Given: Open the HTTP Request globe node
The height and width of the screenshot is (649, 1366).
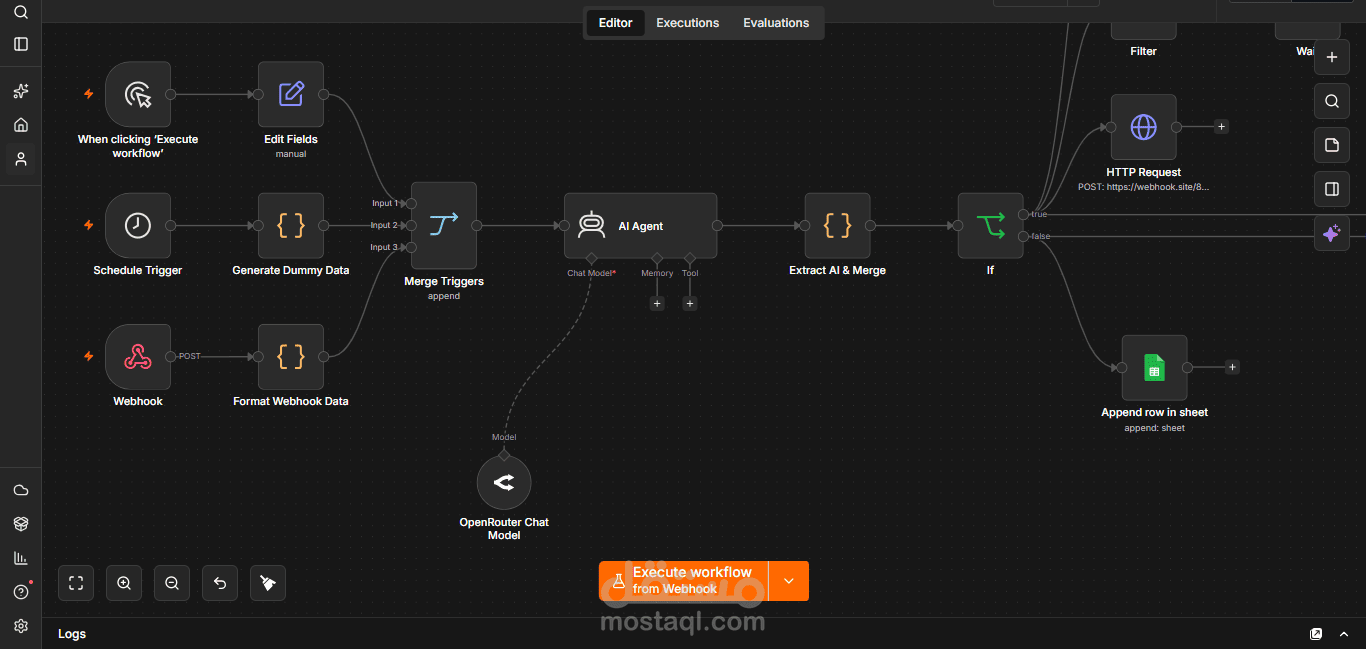Looking at the screenshot, I should click(x=1143, y=127).
